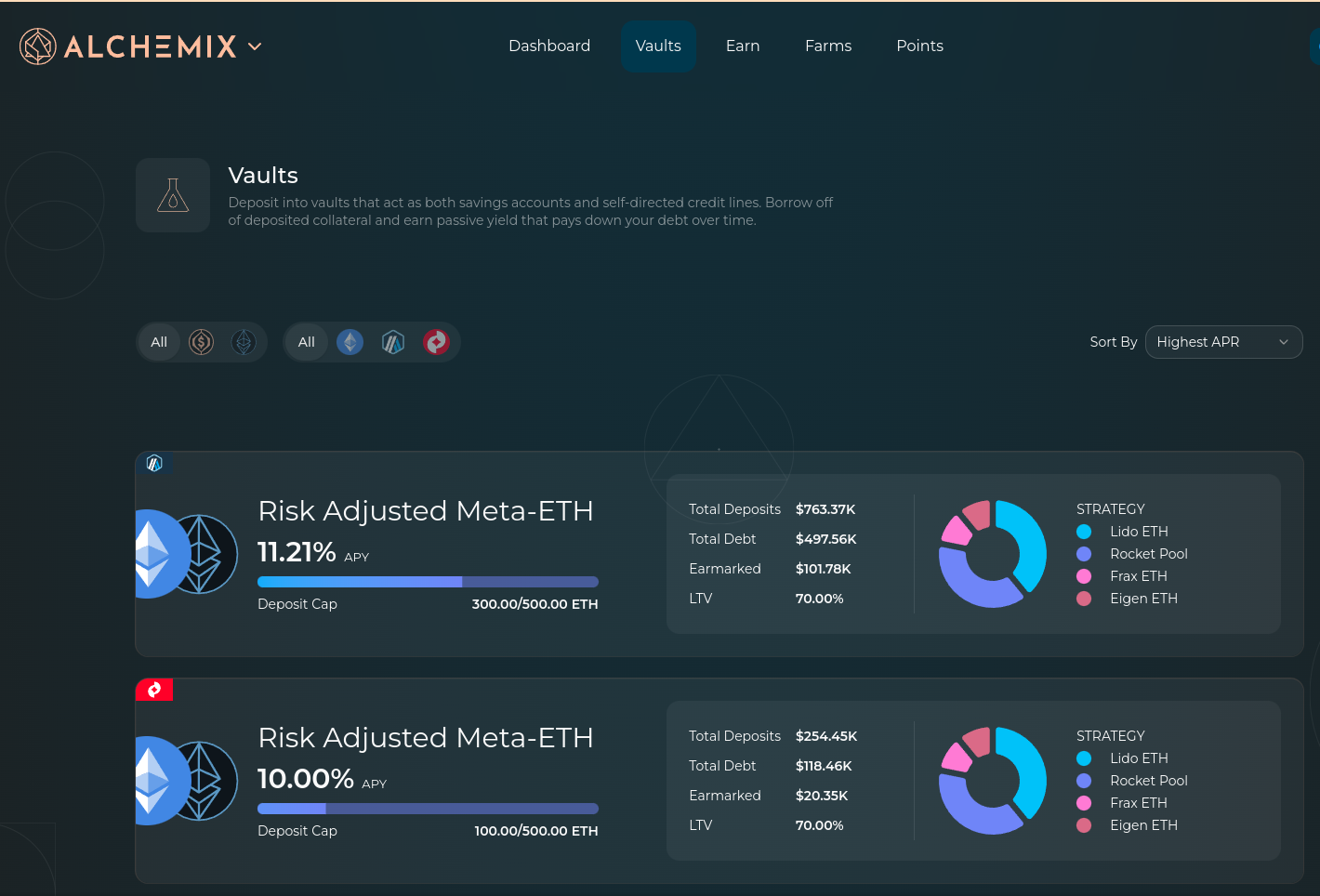The width and height of the screenshot is (1320, 896).
Task: Click the Alchemix logo icon
Action: [38, 46]
